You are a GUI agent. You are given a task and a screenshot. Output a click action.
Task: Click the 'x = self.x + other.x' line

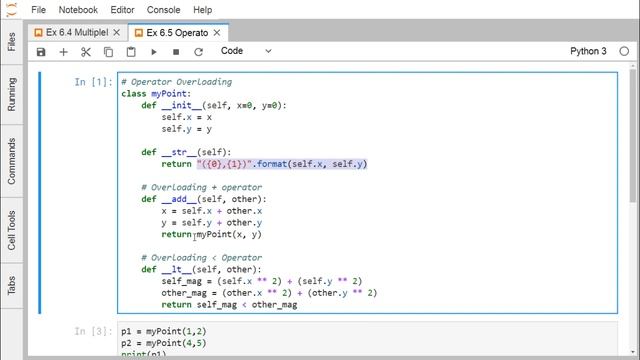point(211,211)
